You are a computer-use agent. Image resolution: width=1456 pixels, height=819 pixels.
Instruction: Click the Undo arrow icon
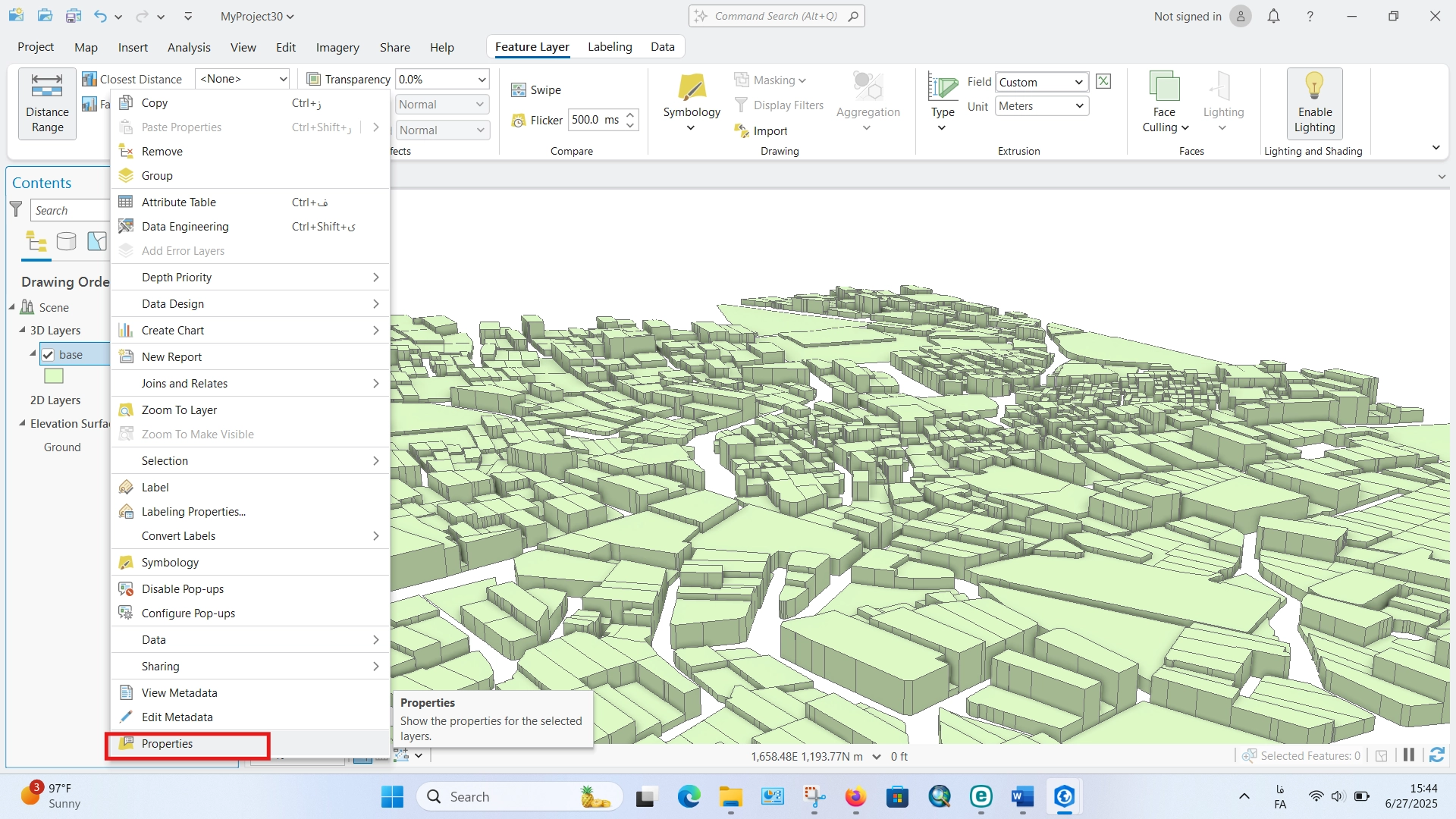pos(101,16)
